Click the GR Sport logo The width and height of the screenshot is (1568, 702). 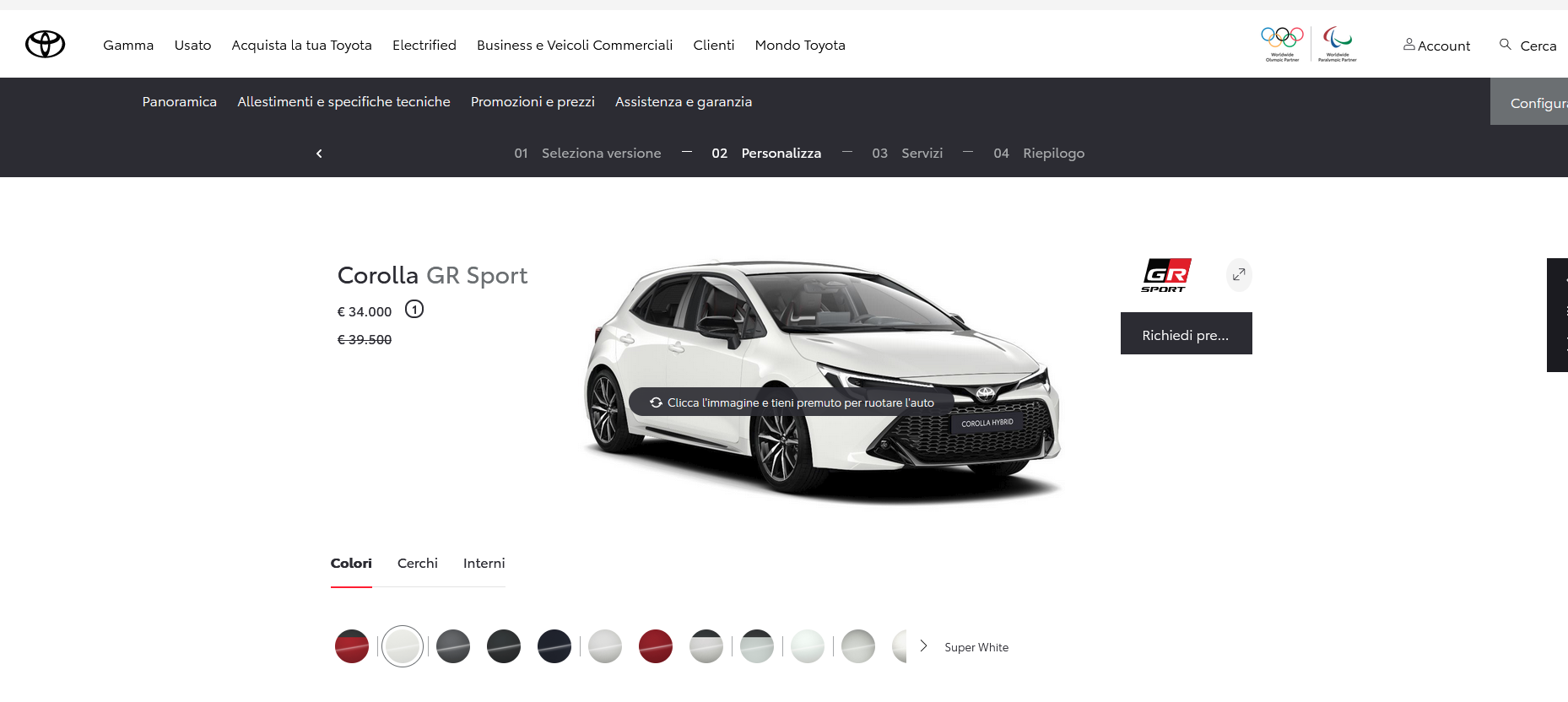[x=1166, y=276]
